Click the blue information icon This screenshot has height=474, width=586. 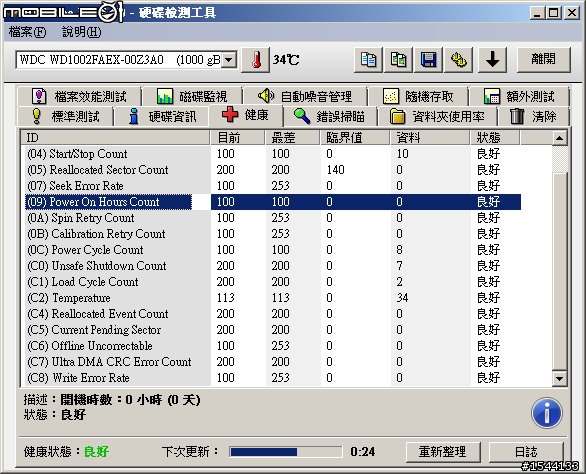[546, 413]
